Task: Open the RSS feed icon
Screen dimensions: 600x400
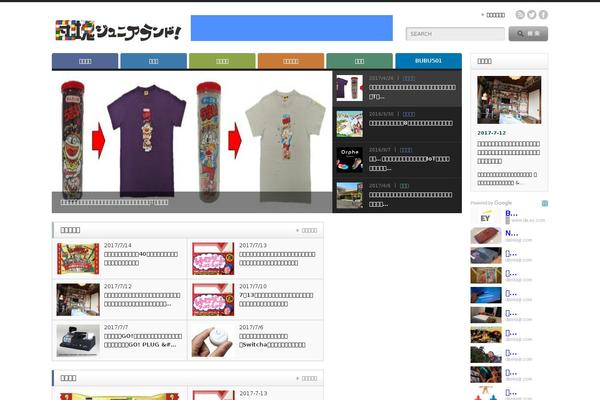Action: click(x=520, y=15)
